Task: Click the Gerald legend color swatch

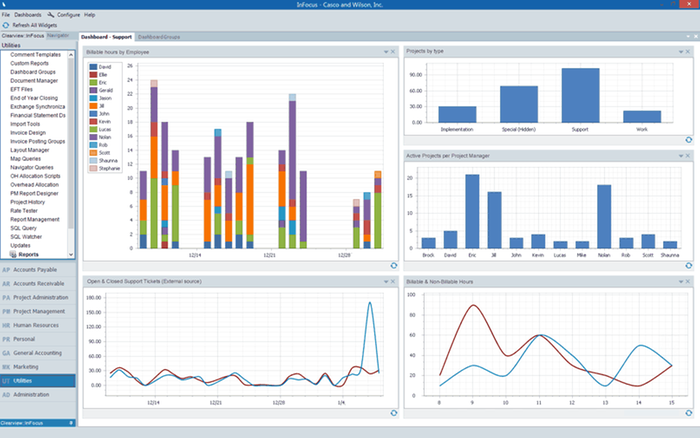Action: tap(93, 90)
